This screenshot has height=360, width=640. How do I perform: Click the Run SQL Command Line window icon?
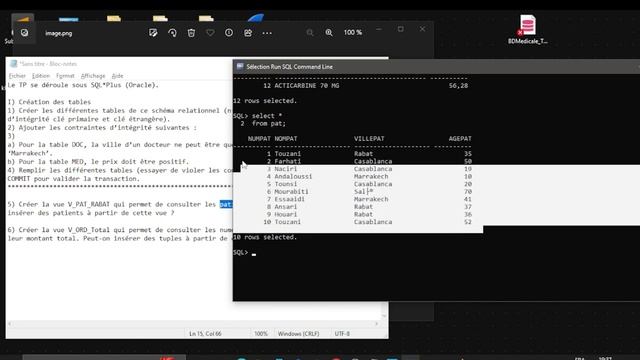coord(240,67)
